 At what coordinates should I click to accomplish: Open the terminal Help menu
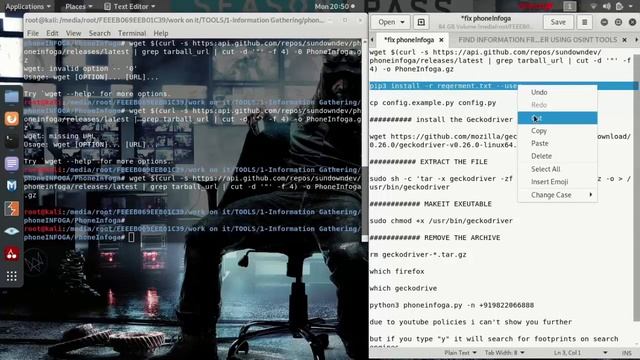pos(161,33)
